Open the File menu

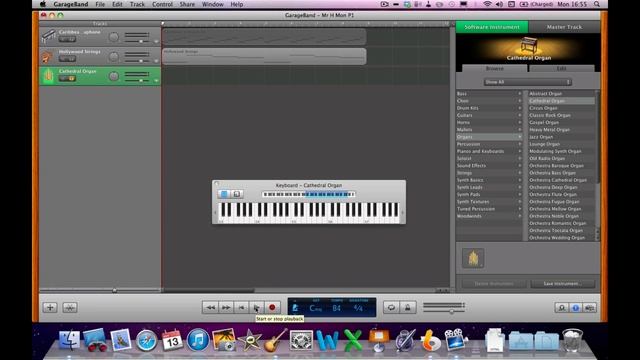[100, 4]
